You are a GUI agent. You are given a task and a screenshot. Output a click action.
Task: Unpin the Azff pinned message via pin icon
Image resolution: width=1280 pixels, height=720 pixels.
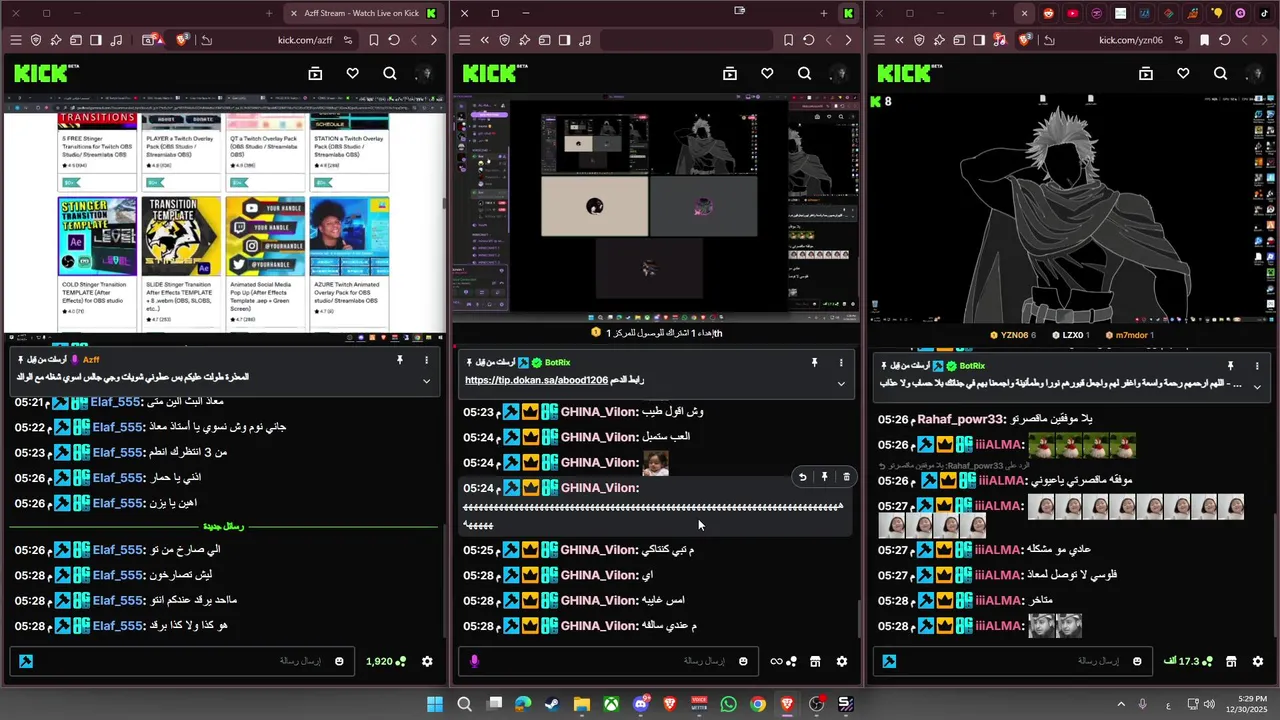point(399,360)
